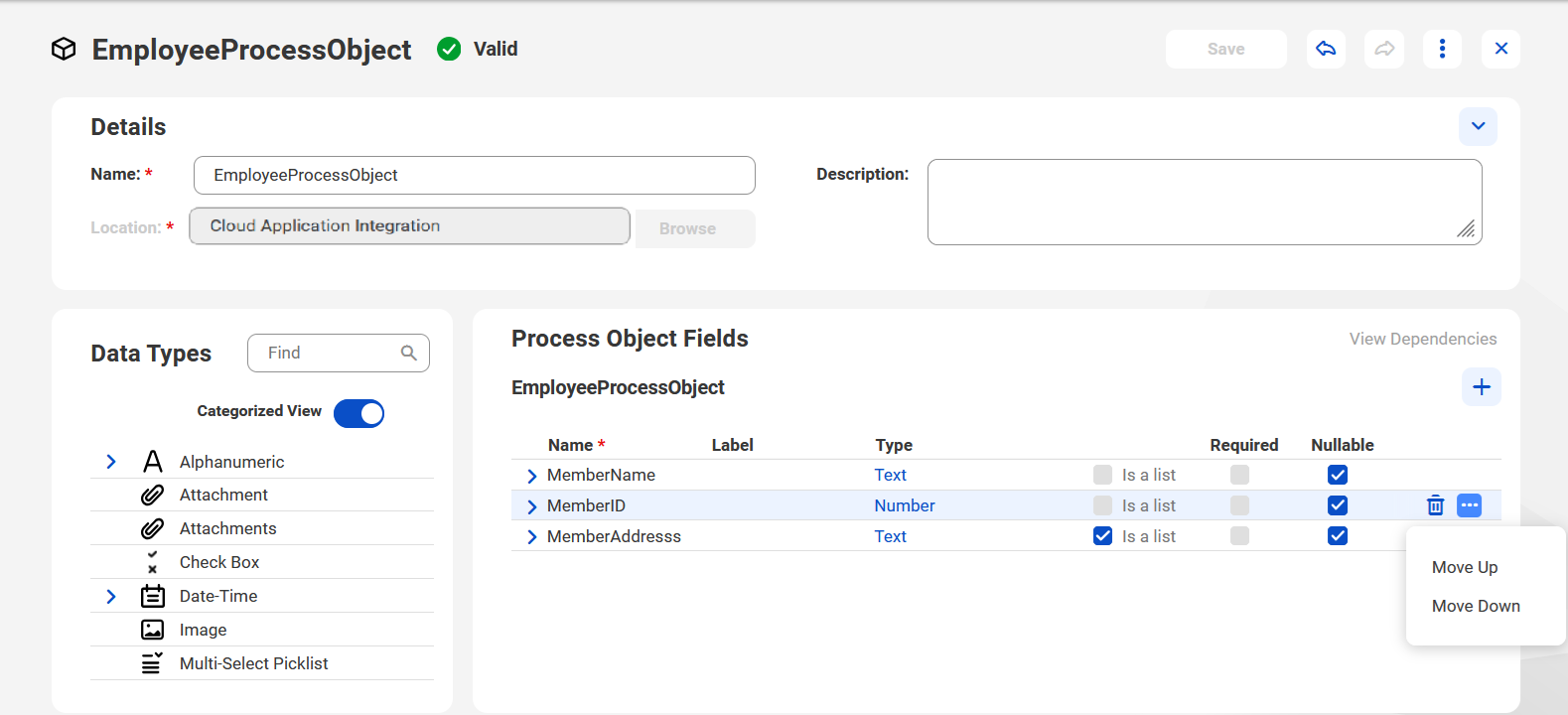1568x715 pixels.
Task: Click the Image type icon
Action: [152, 630]
